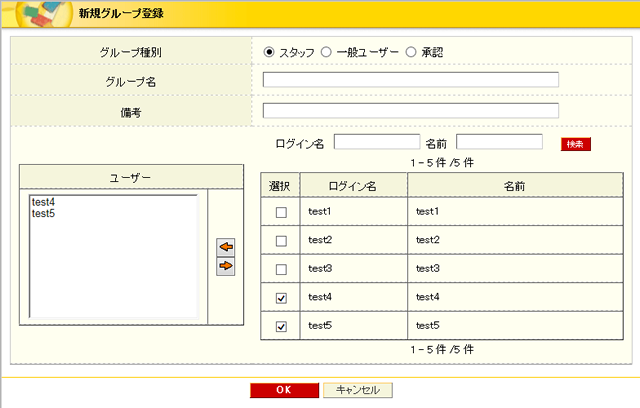Click the left arrow icon button
This screenshot has height=408, width=640.
point(226,247)
